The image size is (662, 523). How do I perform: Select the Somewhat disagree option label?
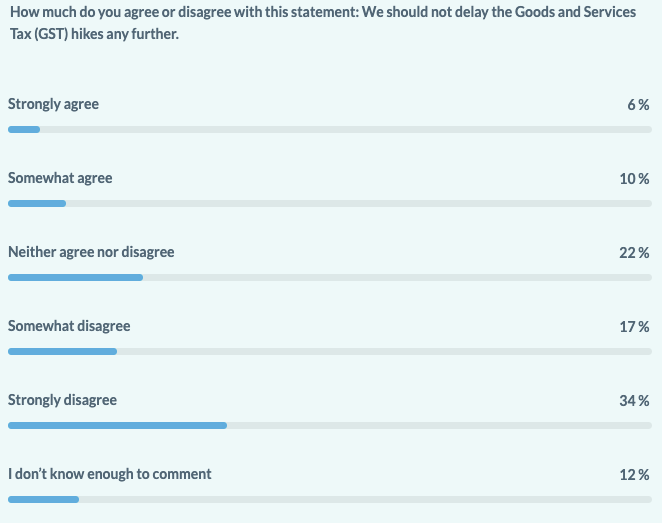(69, 326)
